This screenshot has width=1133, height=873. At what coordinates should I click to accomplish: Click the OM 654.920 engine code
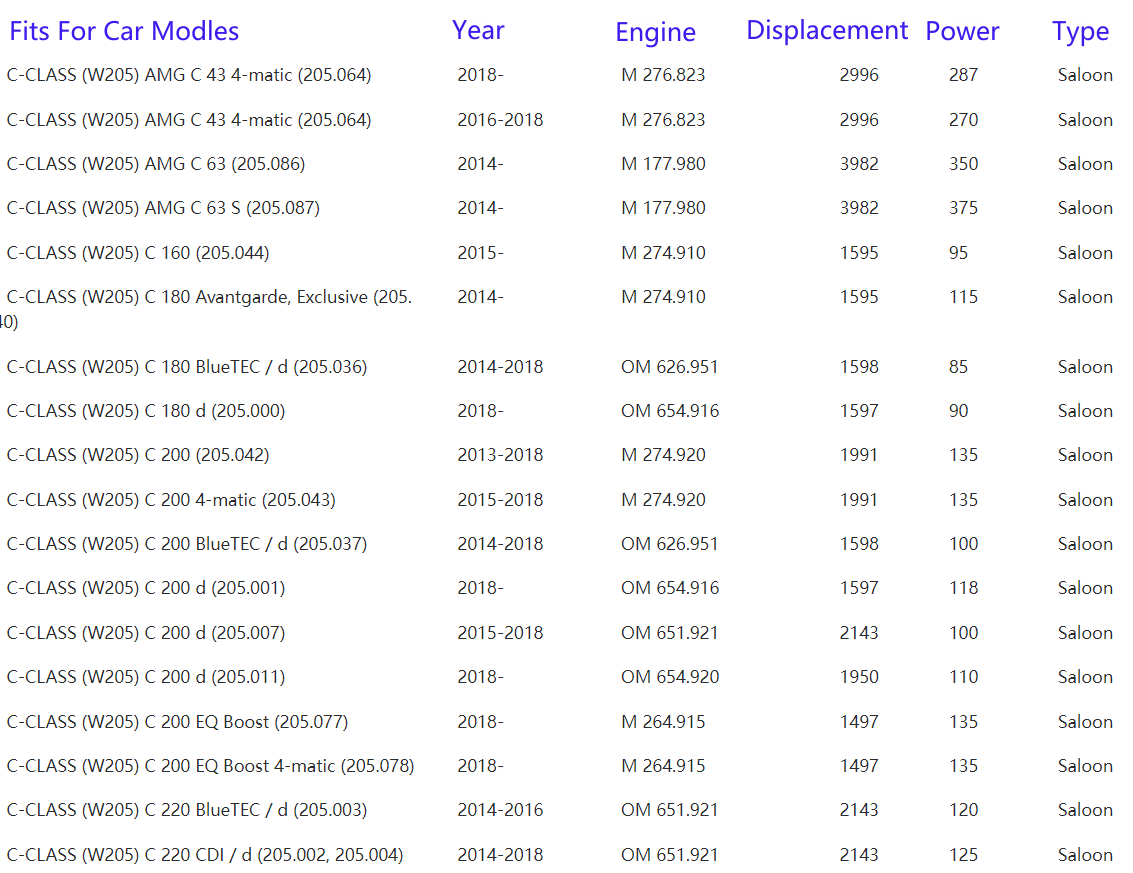(670, 677)
